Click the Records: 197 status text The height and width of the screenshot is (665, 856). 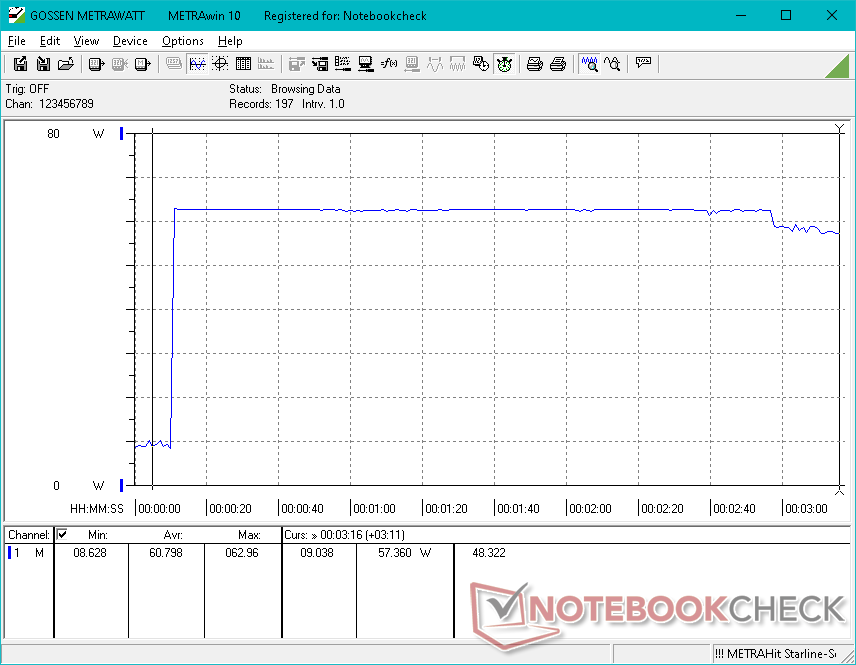[x=261, y=104]
